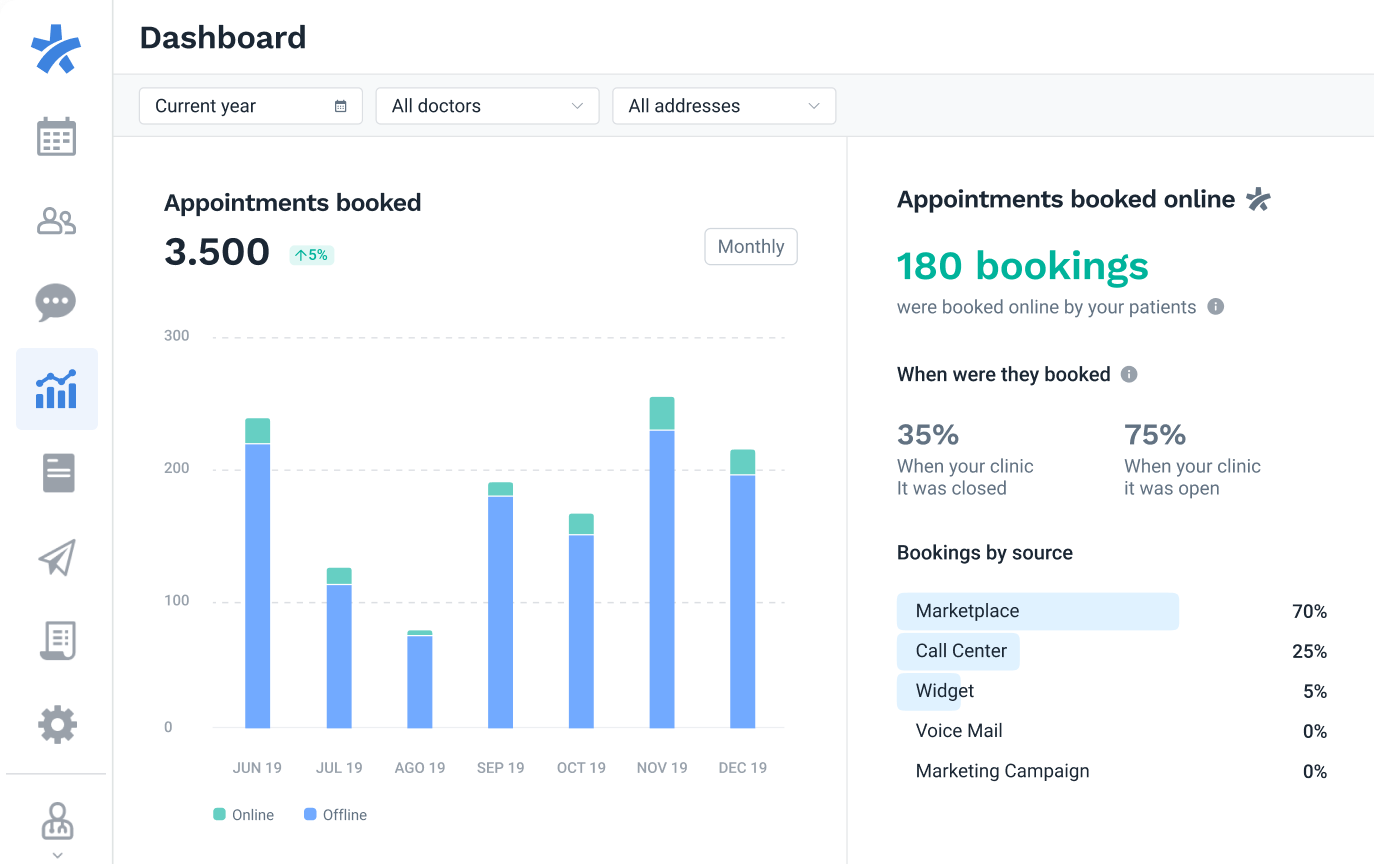Click info icon next to booked online text

coord(1215,307)
